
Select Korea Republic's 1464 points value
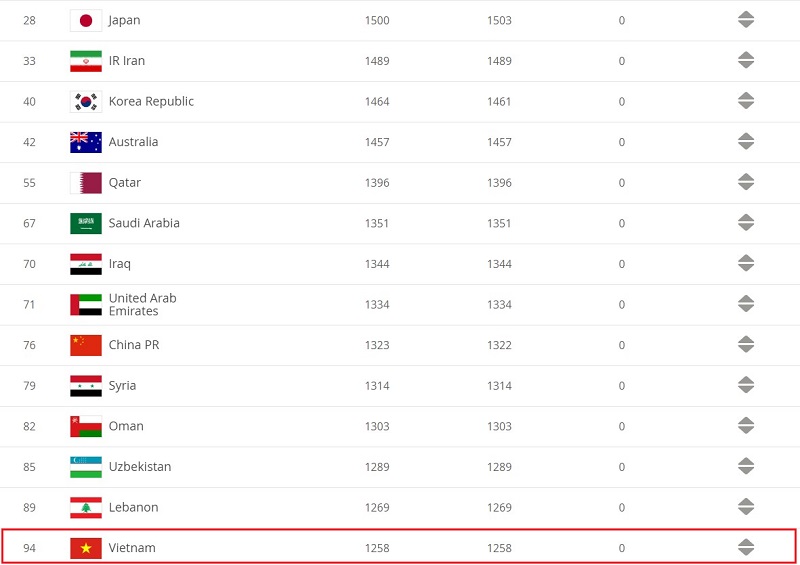click(x=377, y=102)
